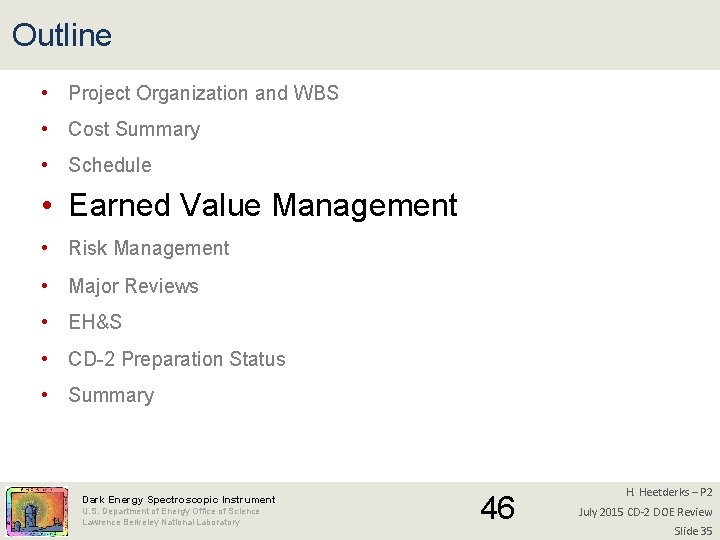The height and width of the screenshot is (540, 720).
Task: Select the Schedule outline entry
Action: 110,165
